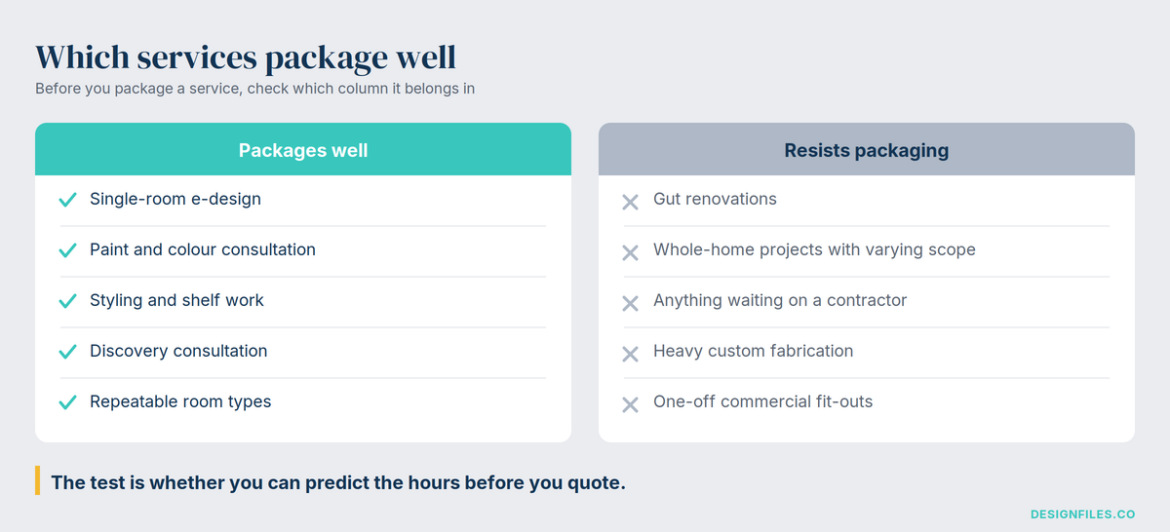
Task: Click the X icon beside Gut renovations
Action: (631, 201)
